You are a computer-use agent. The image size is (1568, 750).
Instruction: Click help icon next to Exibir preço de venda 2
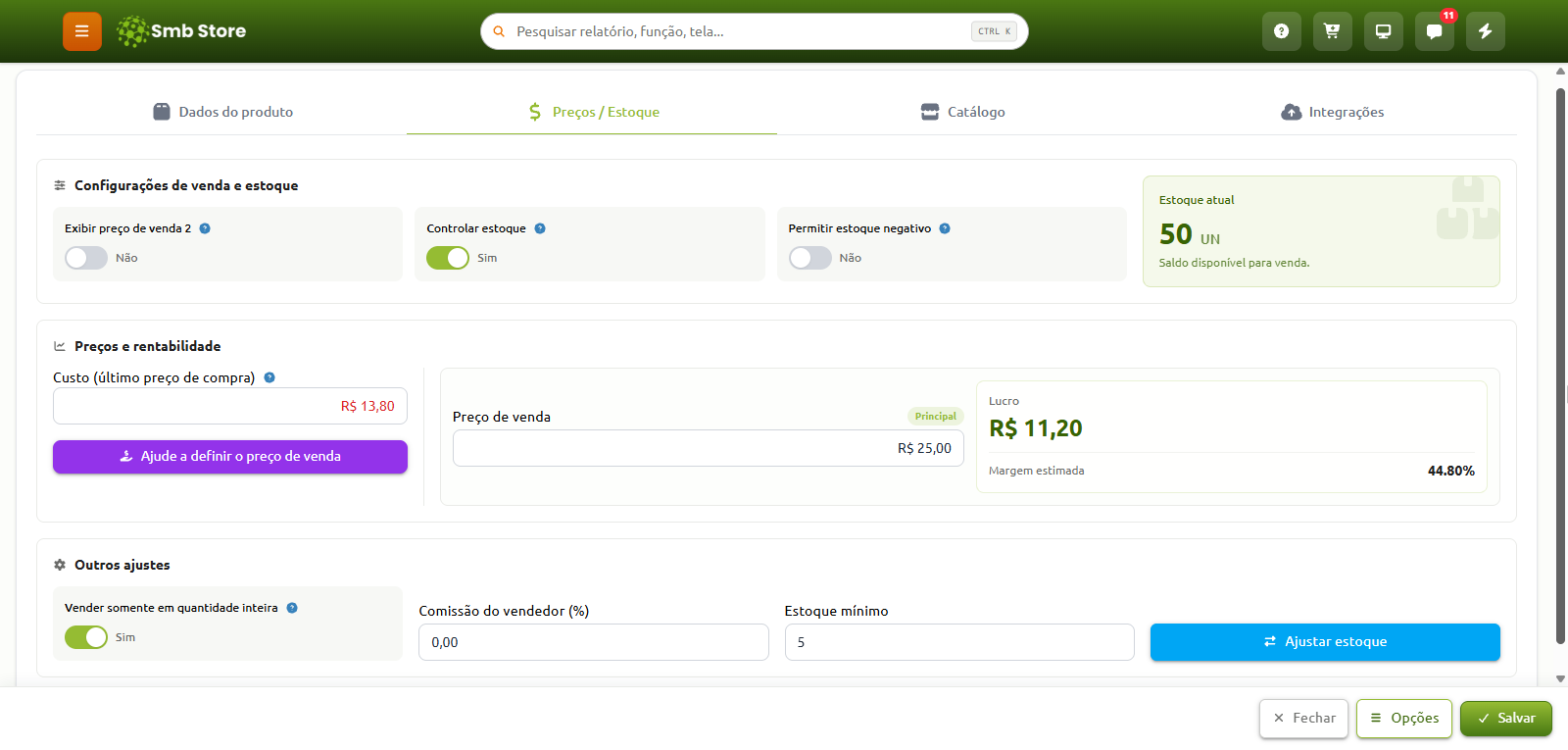[x=205, y=228]
